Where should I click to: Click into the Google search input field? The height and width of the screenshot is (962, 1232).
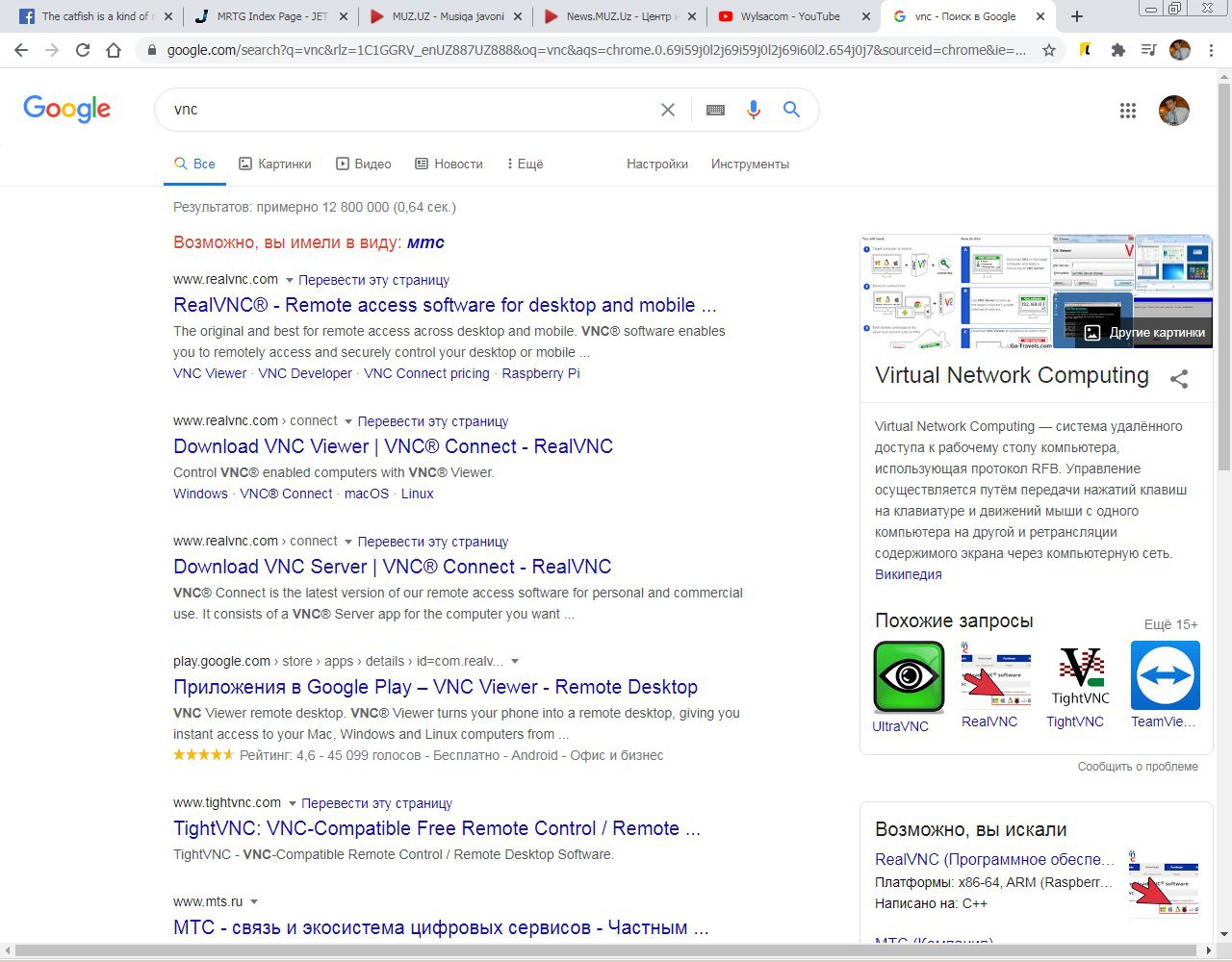(x=414, y=110)
